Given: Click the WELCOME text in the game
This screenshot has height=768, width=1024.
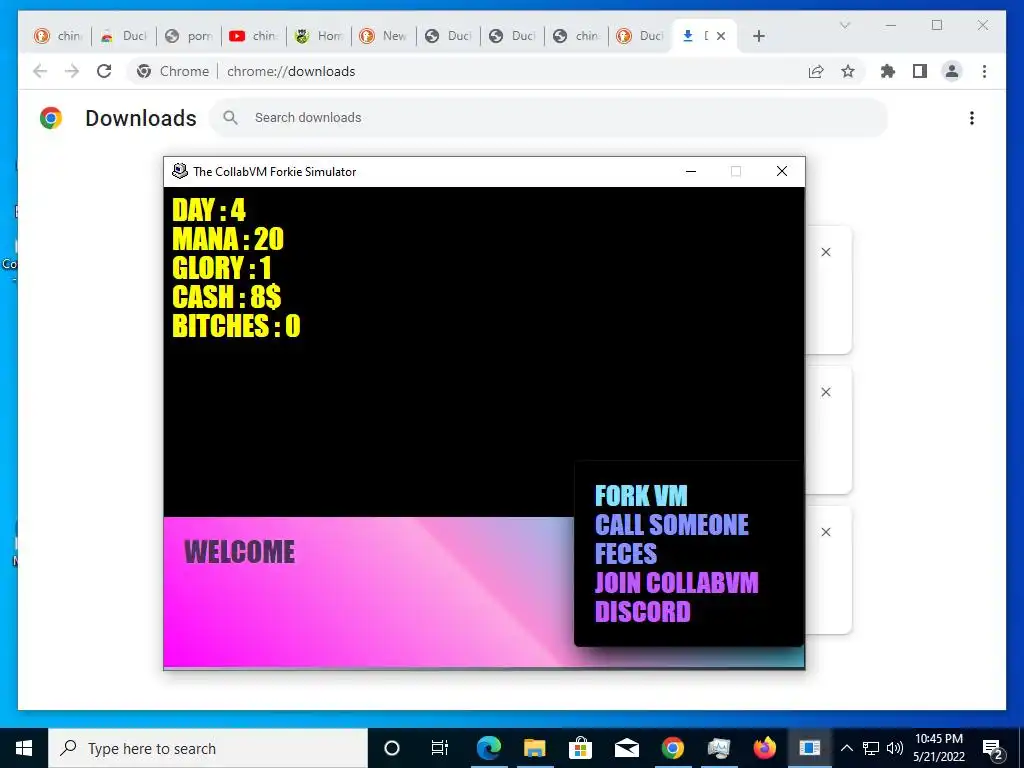Looking at the screenshot, I should pos(240,552).
